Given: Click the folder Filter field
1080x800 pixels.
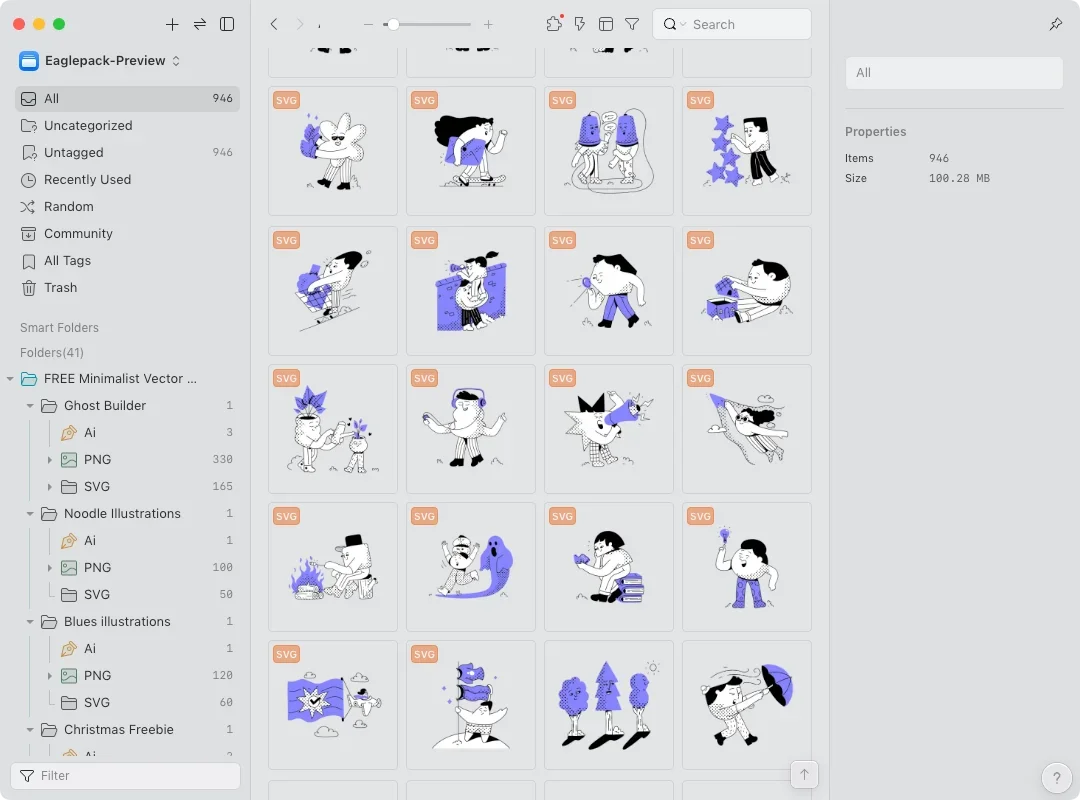Looking at the screenshot, I should pyautogui.click(x=125, y=775).
